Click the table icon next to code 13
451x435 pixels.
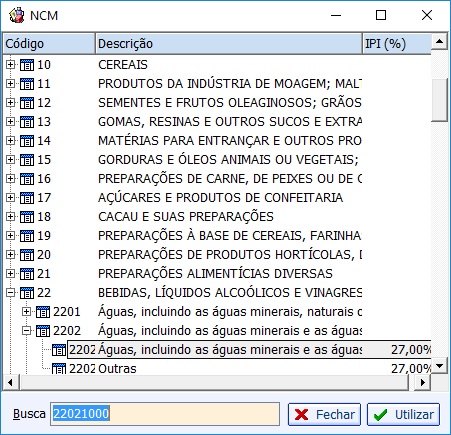[27, 122]
